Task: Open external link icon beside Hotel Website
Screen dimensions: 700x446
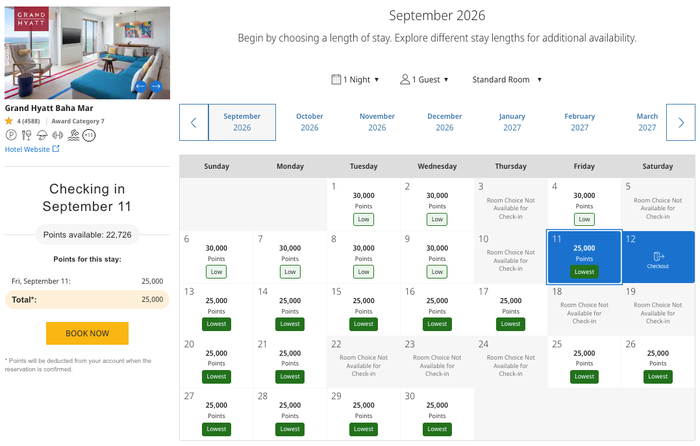Action: coord(56,149)
